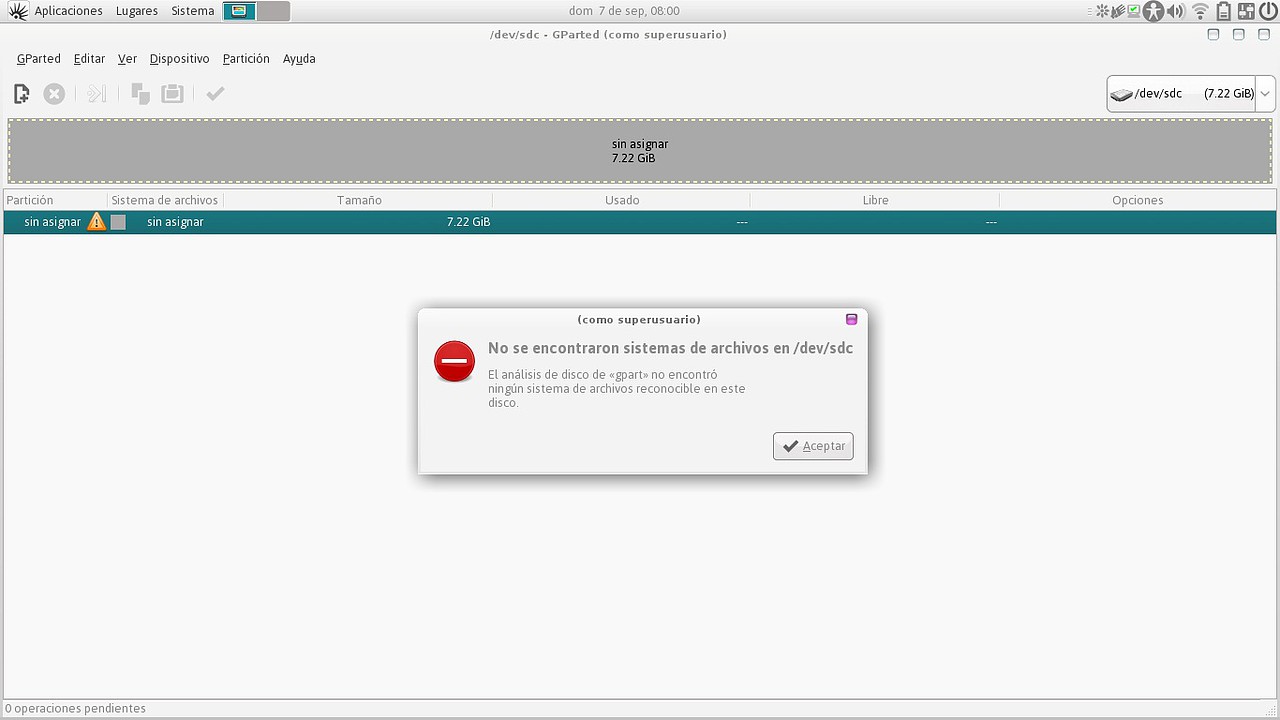The height and width of the screenshot is (720, 1280).
Task: Click Aceptar in the error dialog
Action: [813, 446]
